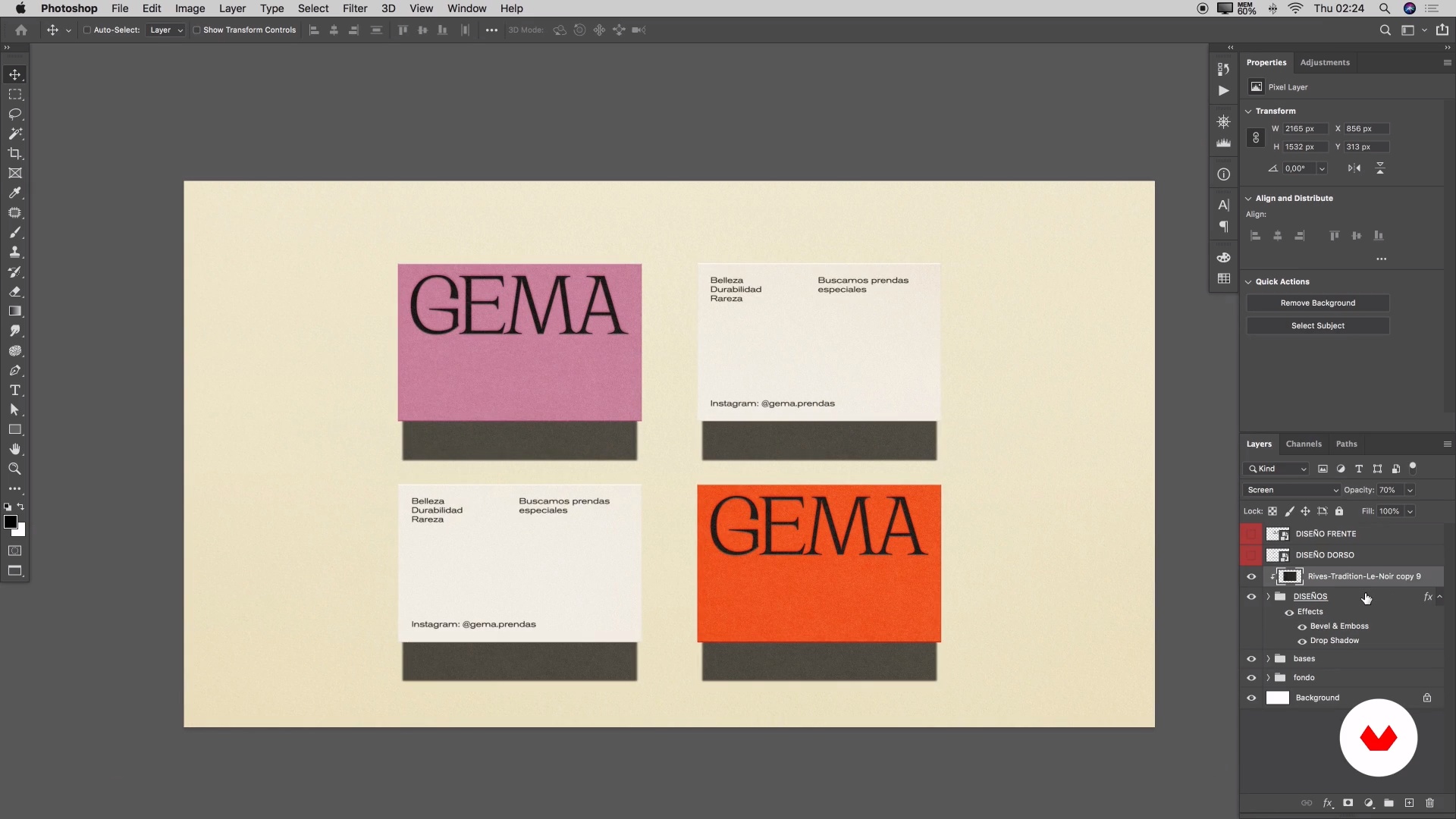Switch to the Channels tab
The height and width of the screenshot is (819, 1456).
pyautogui.click(x=1304, y=444)
